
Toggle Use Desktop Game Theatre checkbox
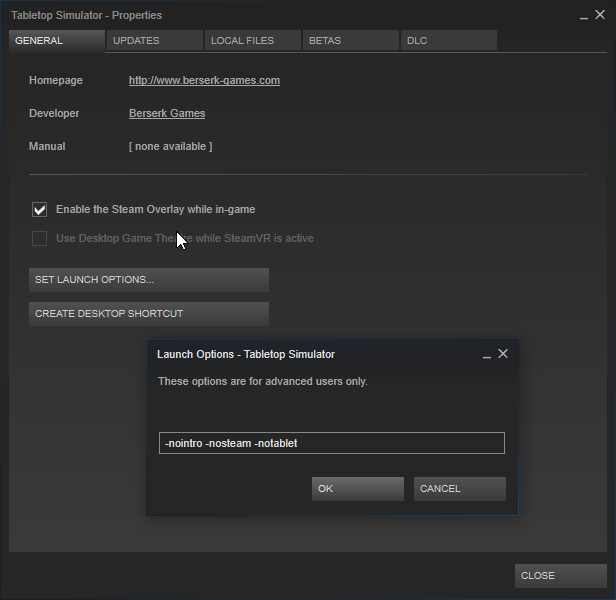pyautogui.click(x=39, y=239)
